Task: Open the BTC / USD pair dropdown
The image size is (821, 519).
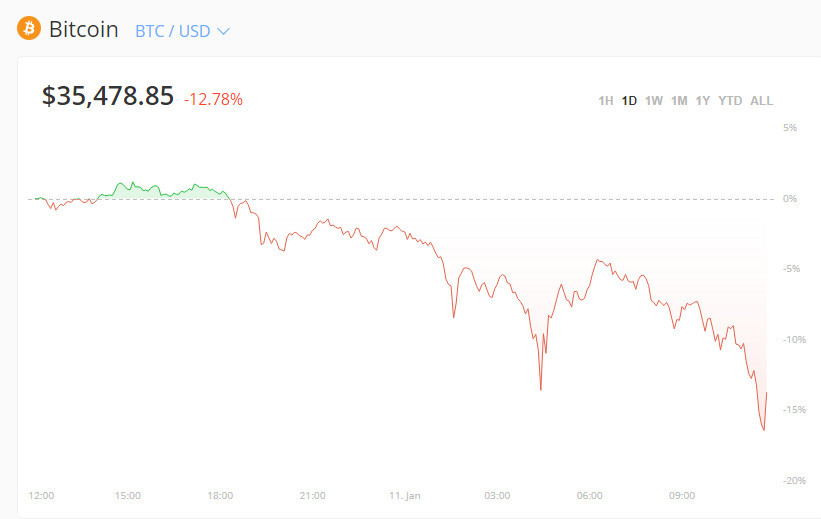Action: click(183, 31)
